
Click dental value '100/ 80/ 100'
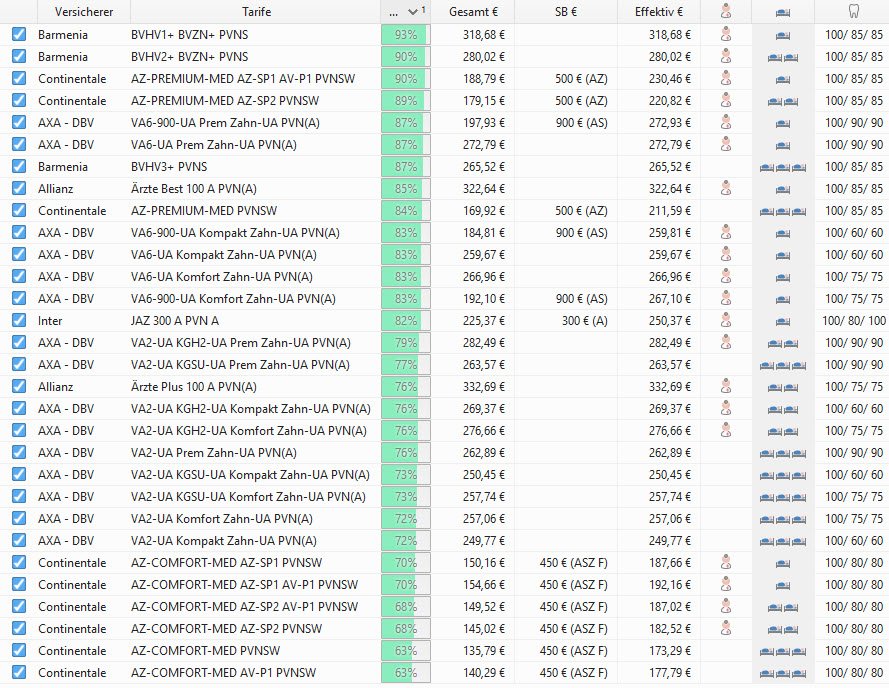pyautogui.click(x=854, y=321)
